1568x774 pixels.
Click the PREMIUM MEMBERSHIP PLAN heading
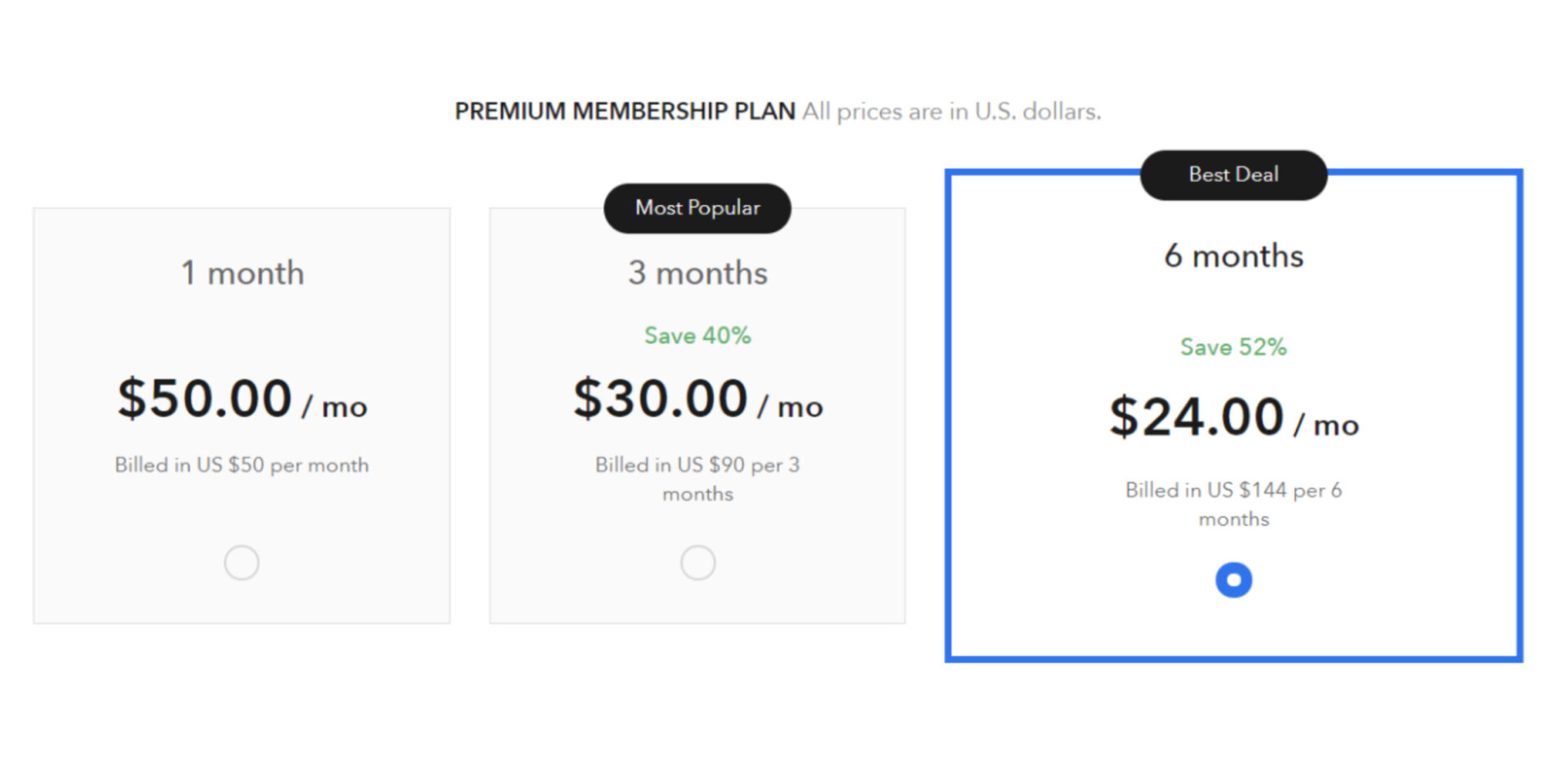[625, 111]
